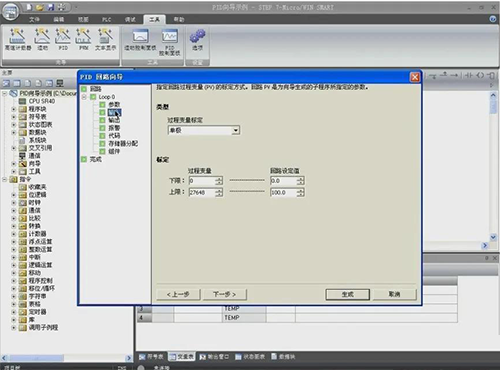The image size is (500, 370).
Task: Print from the quick access bar
Action: pyautogui.click(x=61, y=7)
